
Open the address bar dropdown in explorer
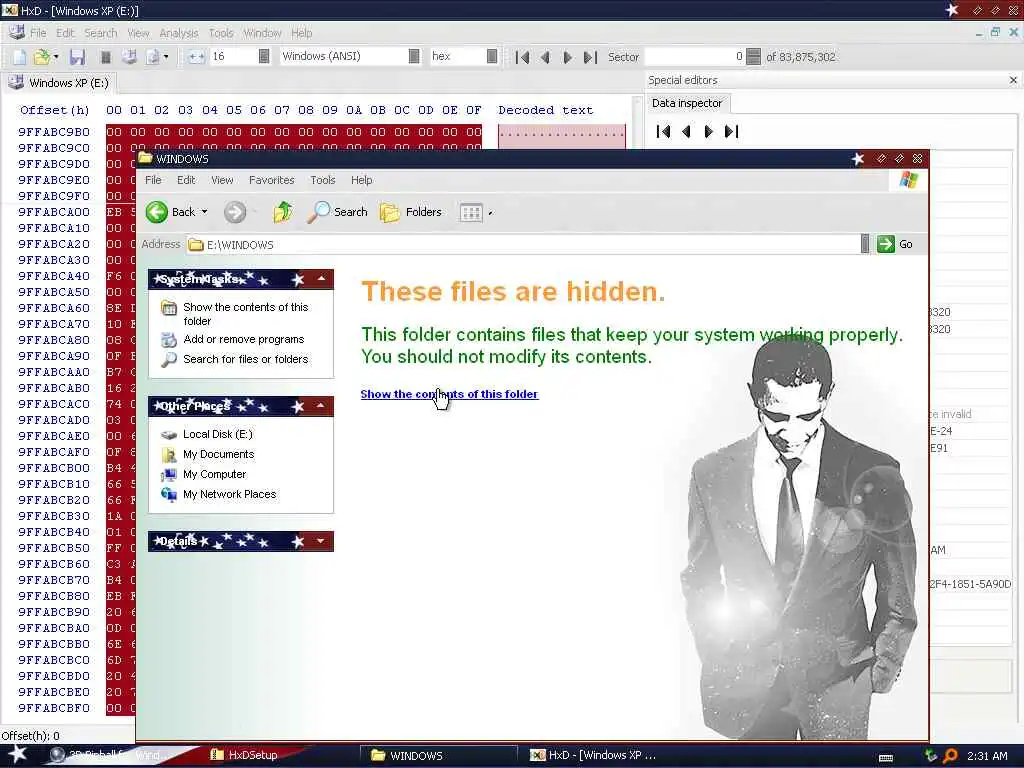(x=865, y=244)
